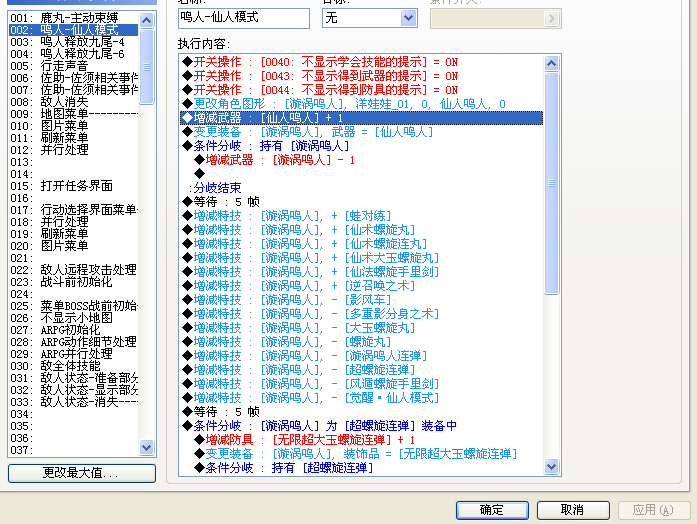This screenshot has width=697, height=524.
Task: Select empty event slot 037
Action: click(x=73, y=450)
